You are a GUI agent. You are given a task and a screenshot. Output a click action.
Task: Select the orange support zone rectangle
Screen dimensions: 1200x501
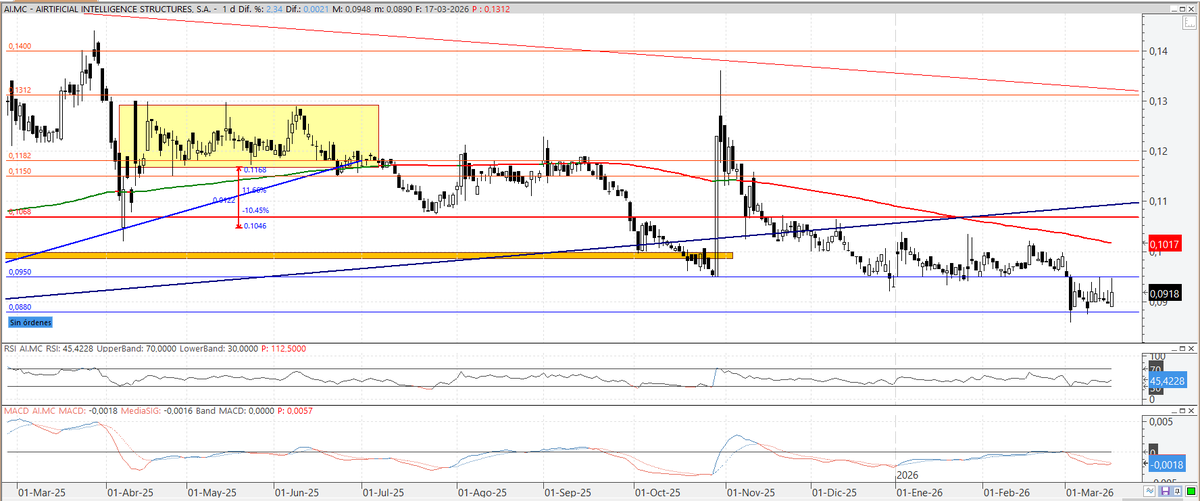pos(369,256)
